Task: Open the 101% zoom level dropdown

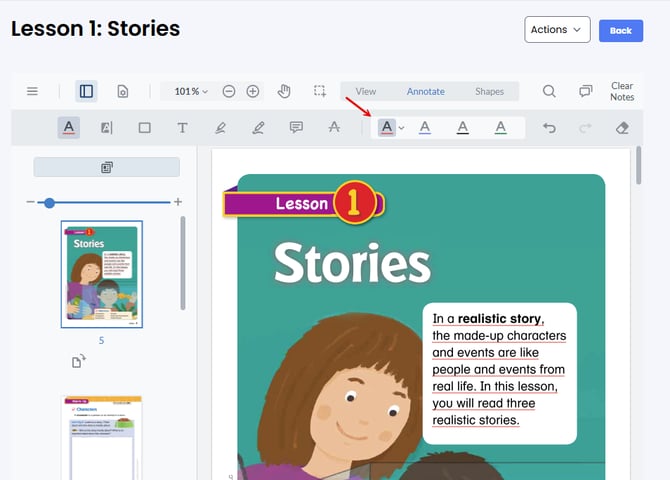Action: [191, 91]
